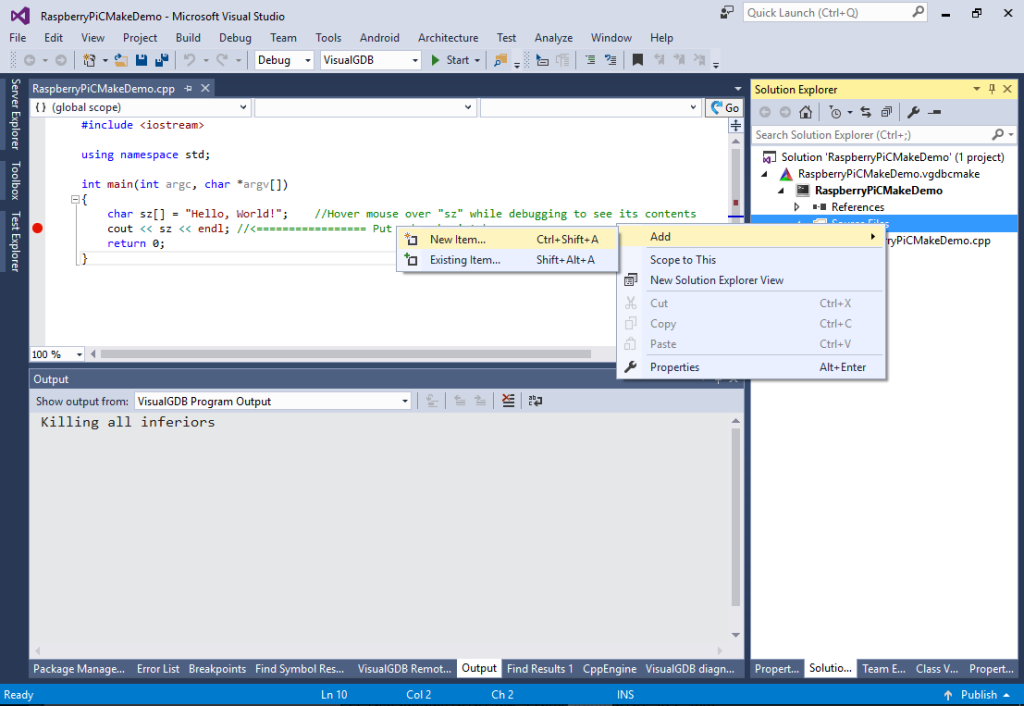Click the red breakpoint in the editor margin

[37, 229]
